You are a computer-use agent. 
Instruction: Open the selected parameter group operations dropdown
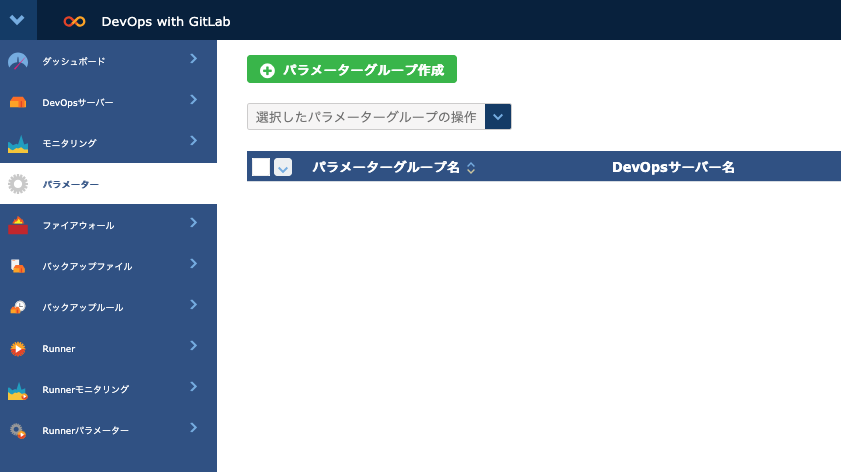pos(498,117)
